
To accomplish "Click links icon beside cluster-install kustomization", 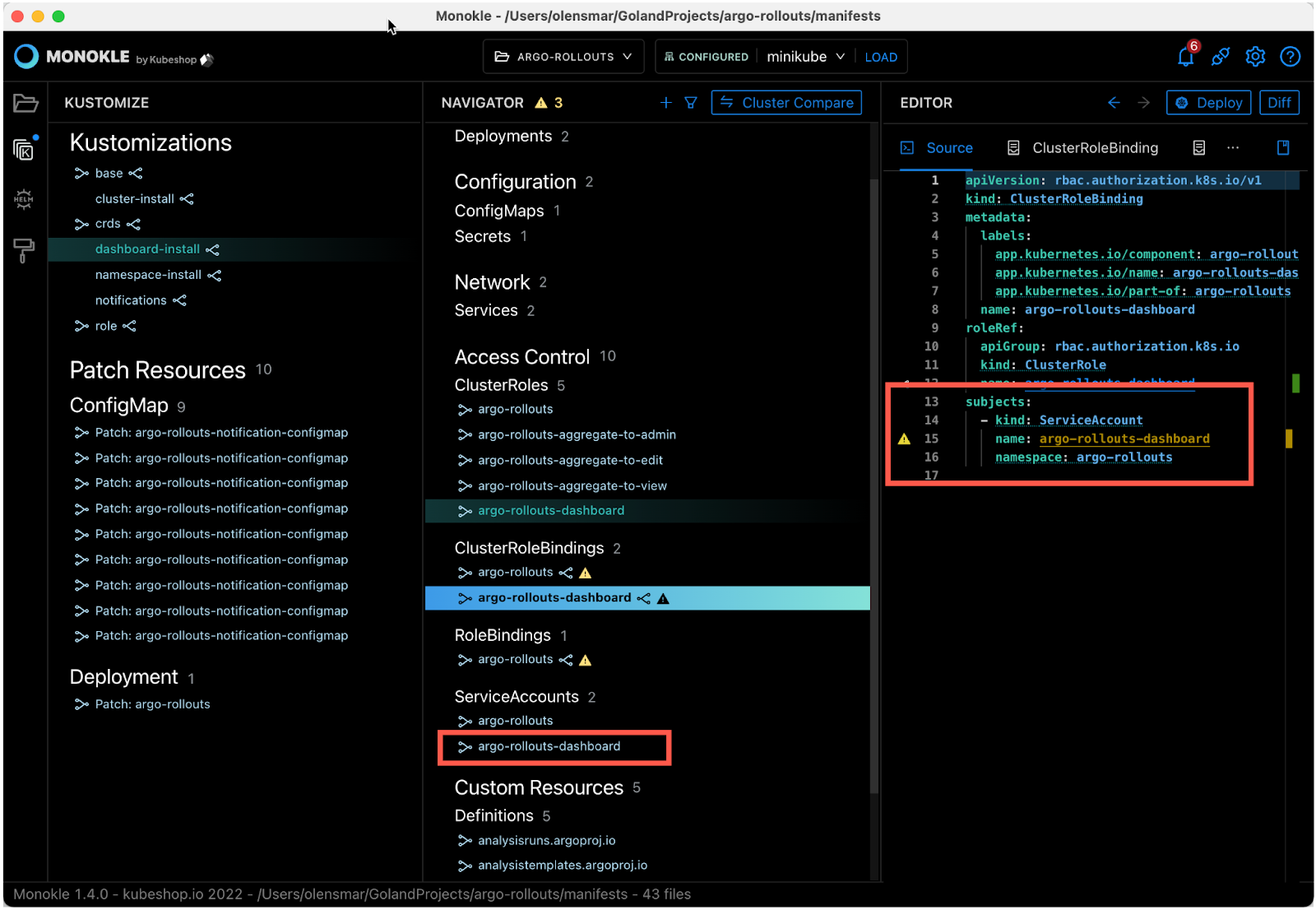I will 187,199.
